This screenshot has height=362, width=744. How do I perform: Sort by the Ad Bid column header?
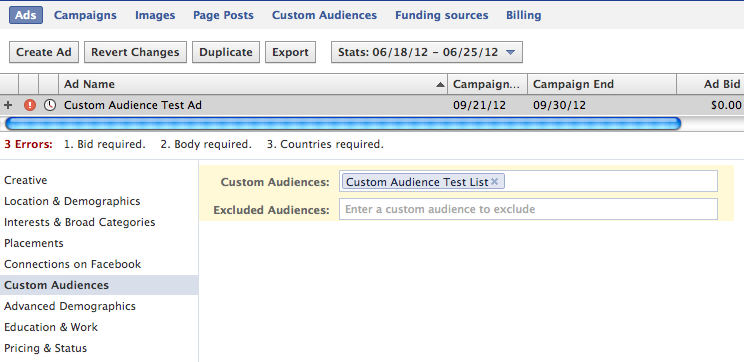[x=710, y=84]
